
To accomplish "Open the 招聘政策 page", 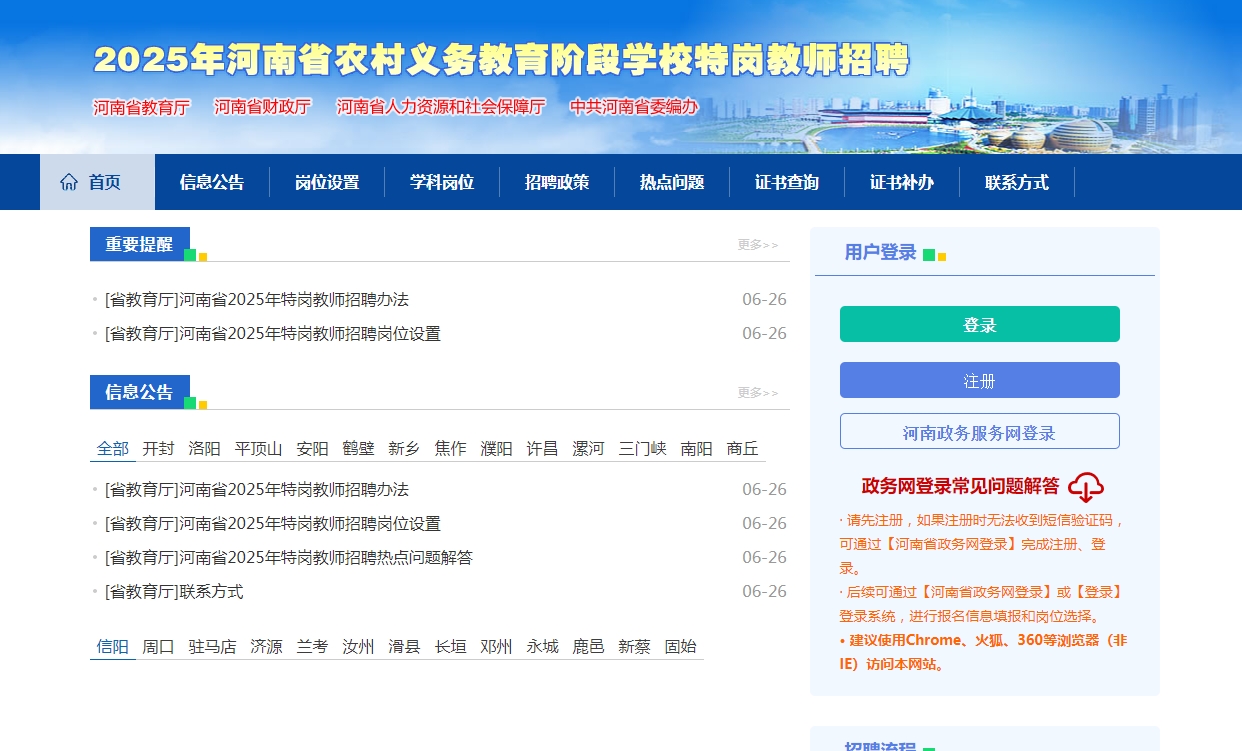I will click(556, 181).
